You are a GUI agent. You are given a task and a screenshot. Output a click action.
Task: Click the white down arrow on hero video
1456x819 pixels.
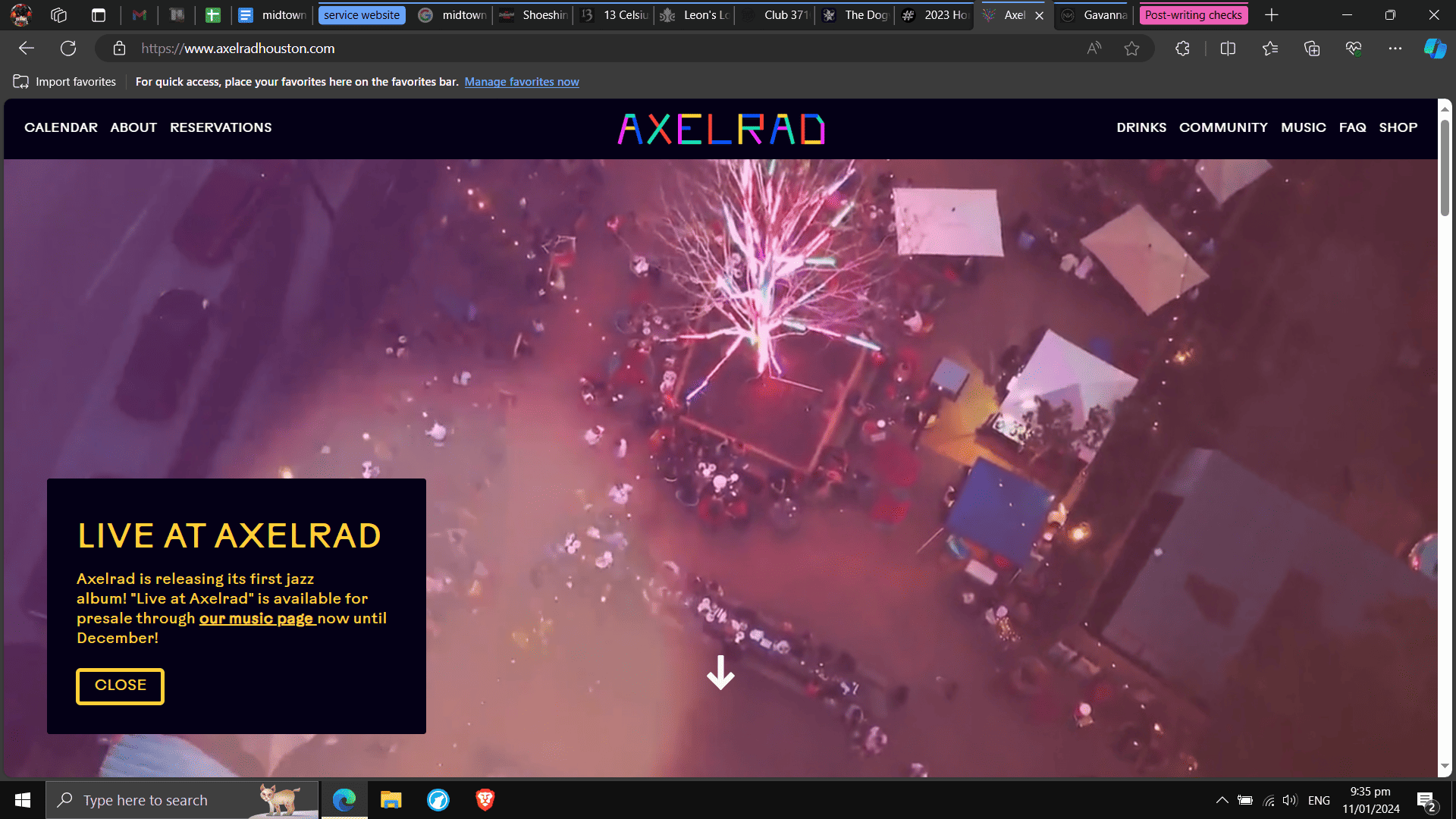tap(720, 673)
